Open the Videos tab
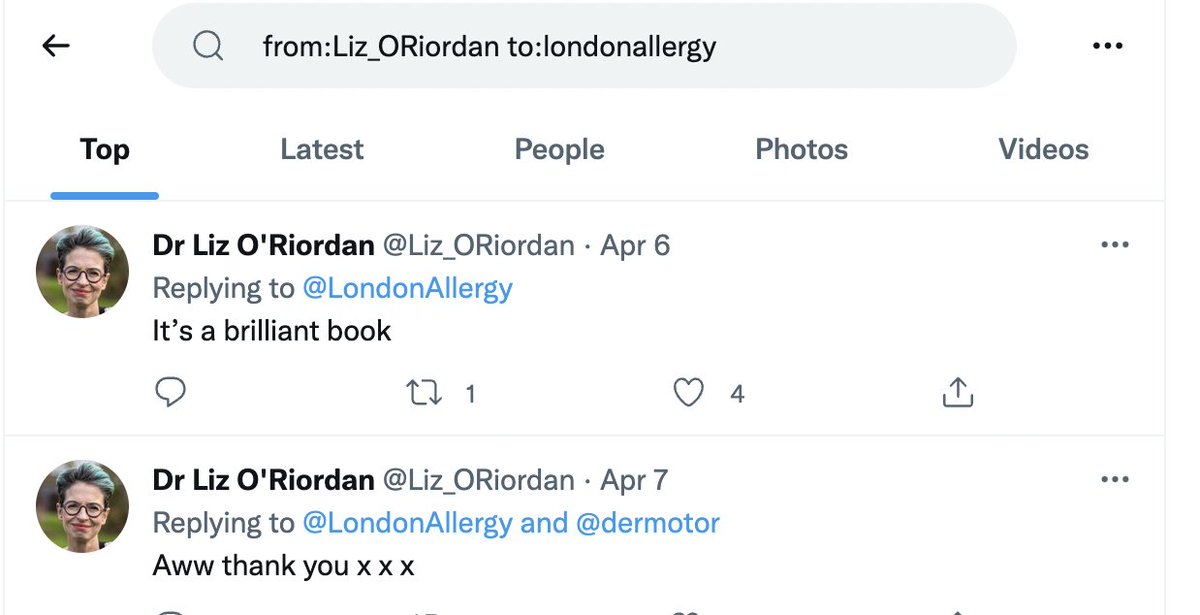The image size is (1200, 615). (1043, 150)
